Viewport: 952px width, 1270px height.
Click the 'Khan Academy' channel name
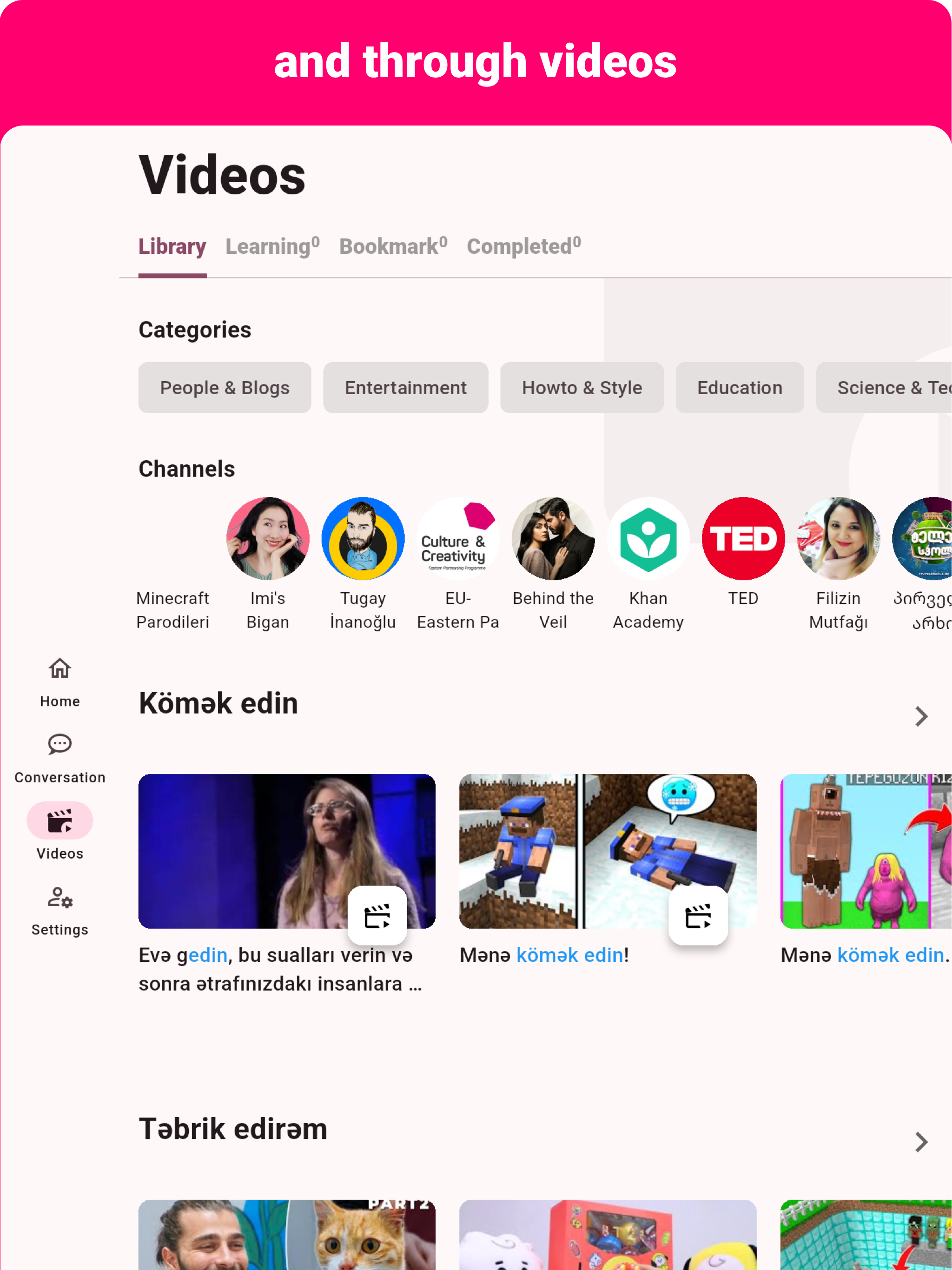point(648,610)
